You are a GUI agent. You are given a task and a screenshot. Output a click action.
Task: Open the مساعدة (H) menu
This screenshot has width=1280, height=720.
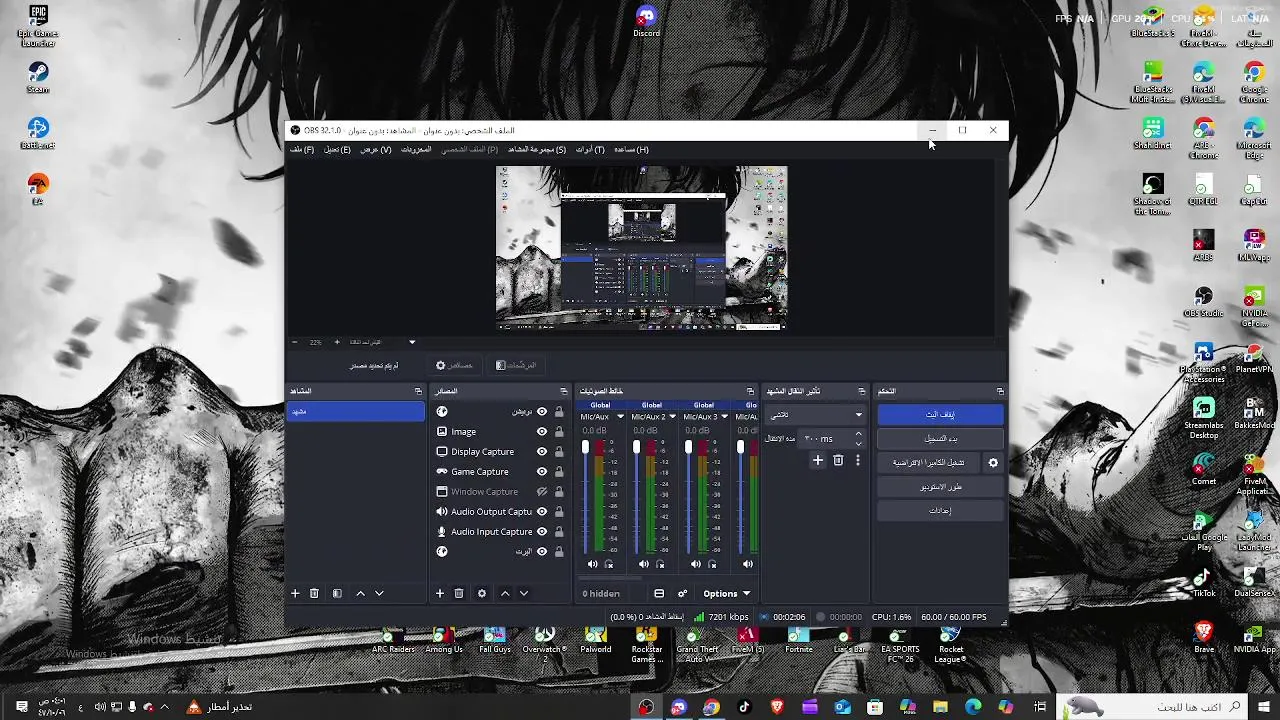(x=631, y=149)
